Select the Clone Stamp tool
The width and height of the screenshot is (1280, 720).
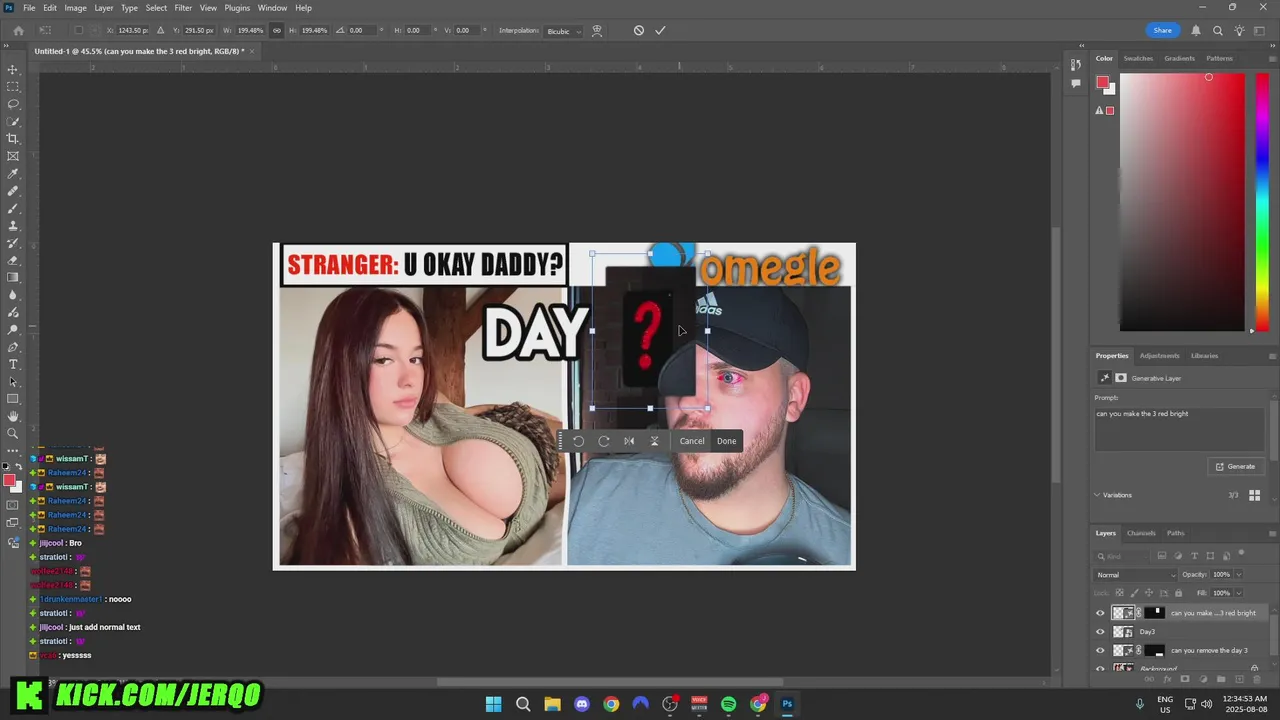[x=13, y=226]
